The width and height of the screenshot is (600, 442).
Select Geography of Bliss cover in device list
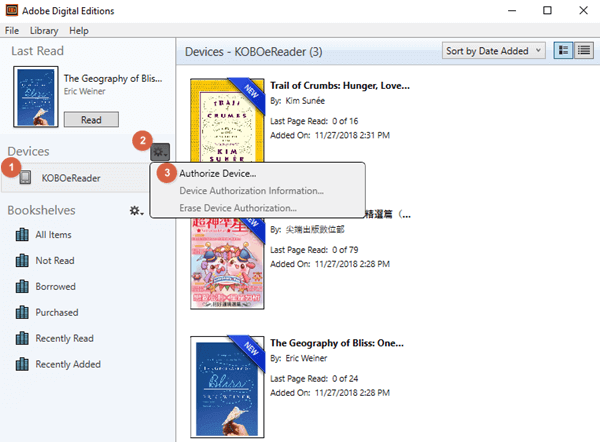[227, 387]
